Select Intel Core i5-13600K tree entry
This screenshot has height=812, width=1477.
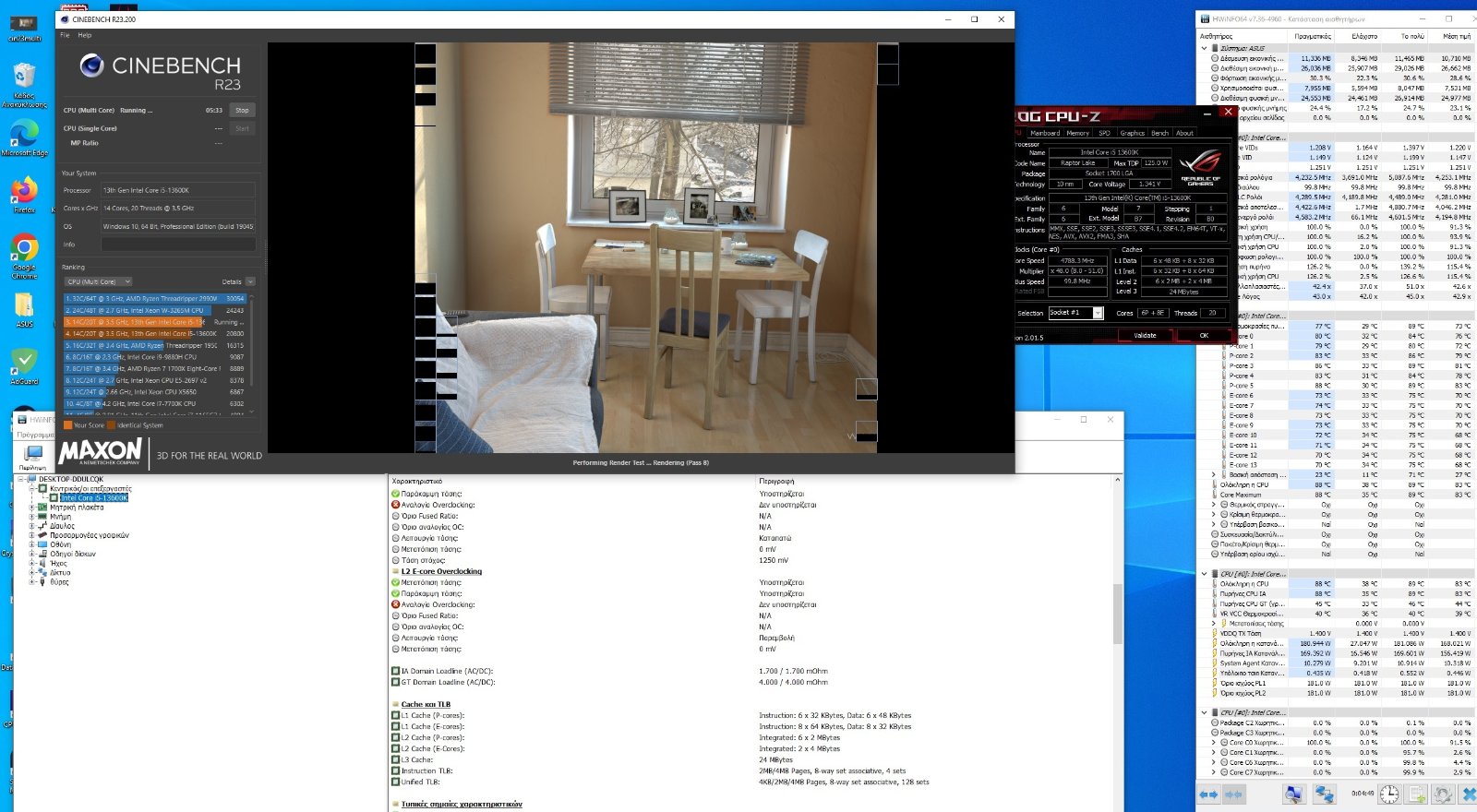point(94,497)
